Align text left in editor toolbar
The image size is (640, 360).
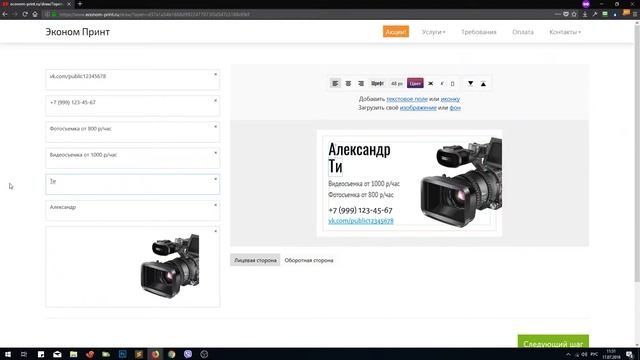tap(335, 83)
